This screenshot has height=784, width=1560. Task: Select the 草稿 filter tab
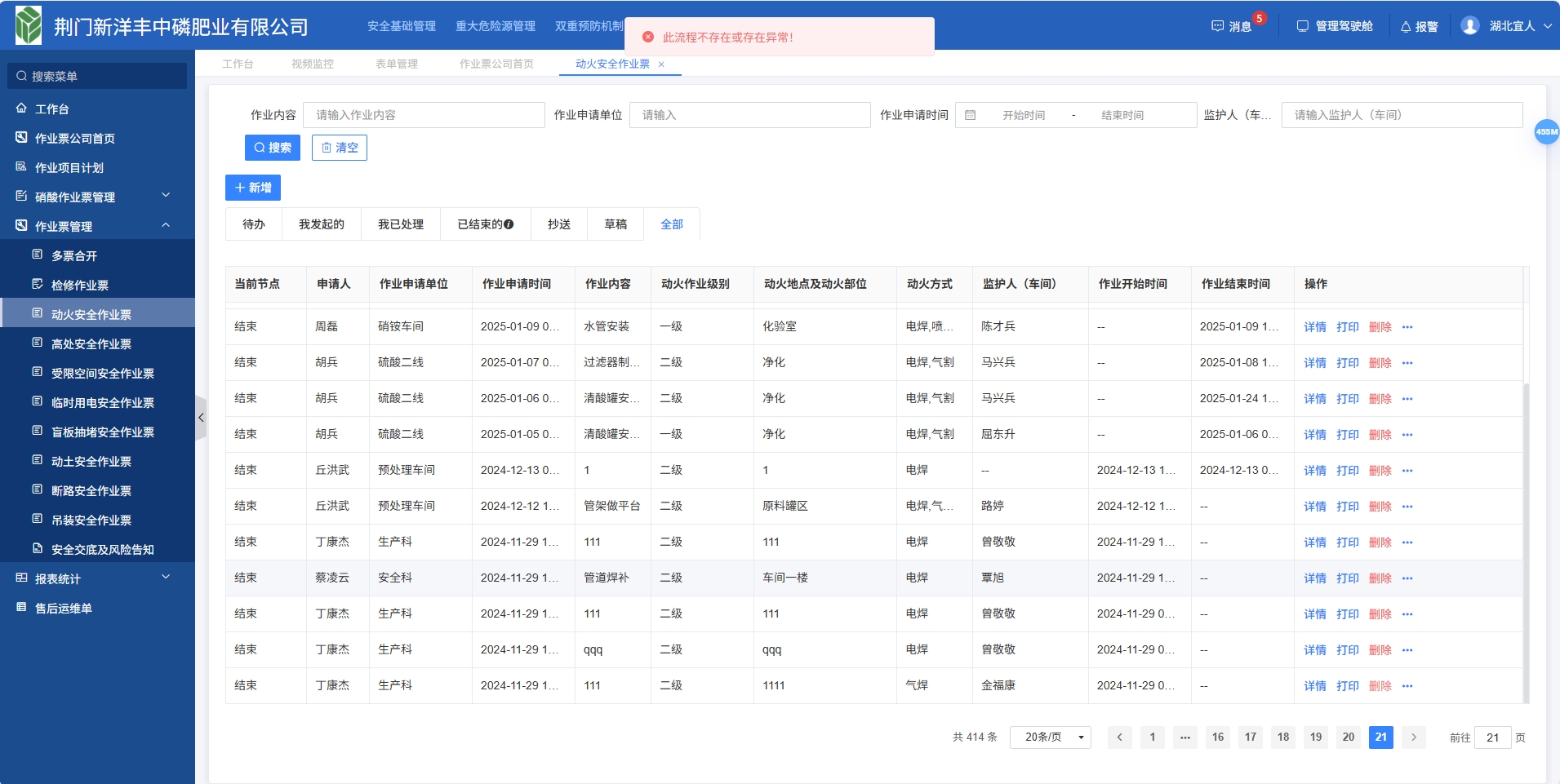tap(616, 224)
